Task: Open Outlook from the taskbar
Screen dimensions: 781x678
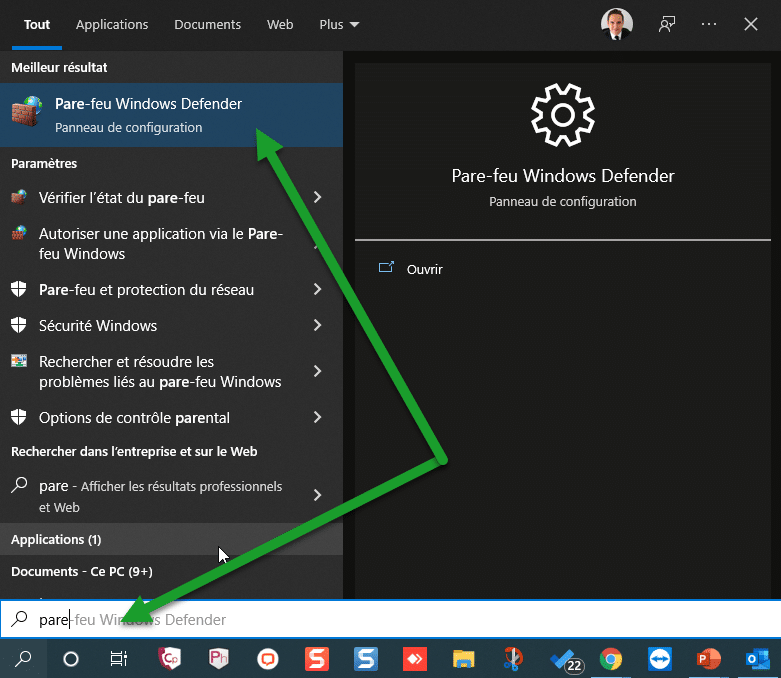Action: click(757, 659)
